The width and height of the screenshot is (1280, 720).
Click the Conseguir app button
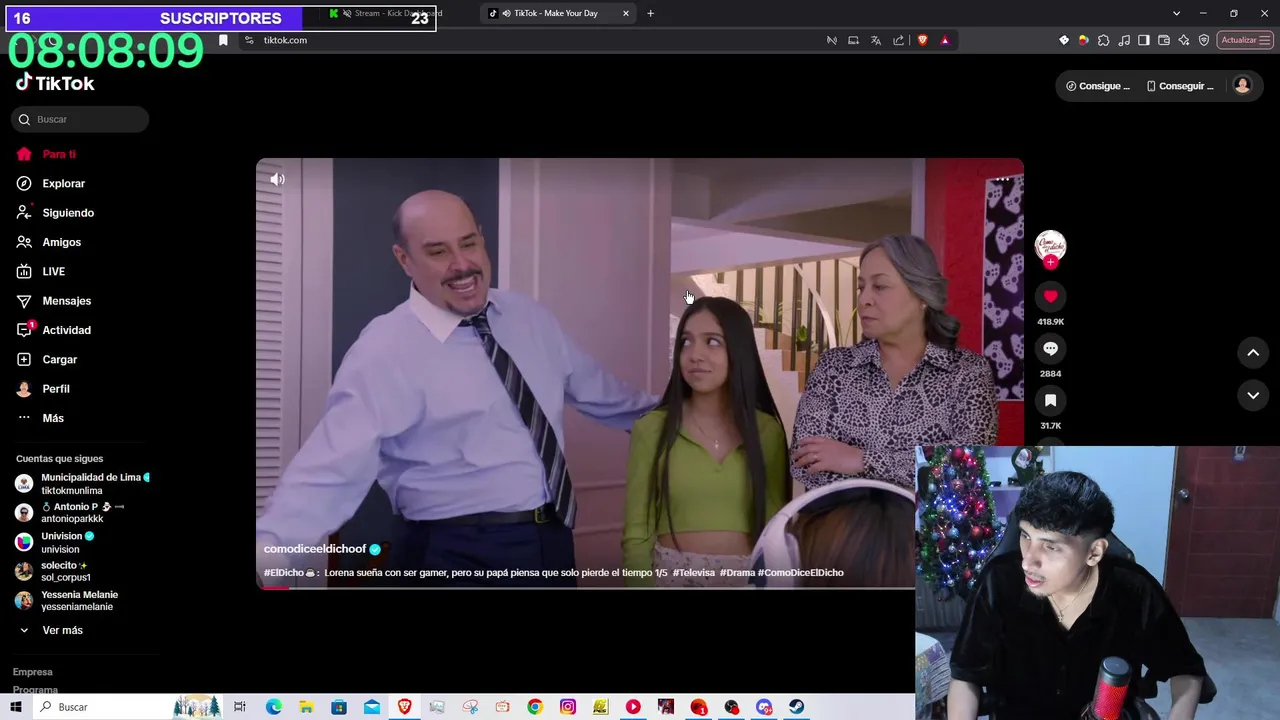(x=1180, y=86)
